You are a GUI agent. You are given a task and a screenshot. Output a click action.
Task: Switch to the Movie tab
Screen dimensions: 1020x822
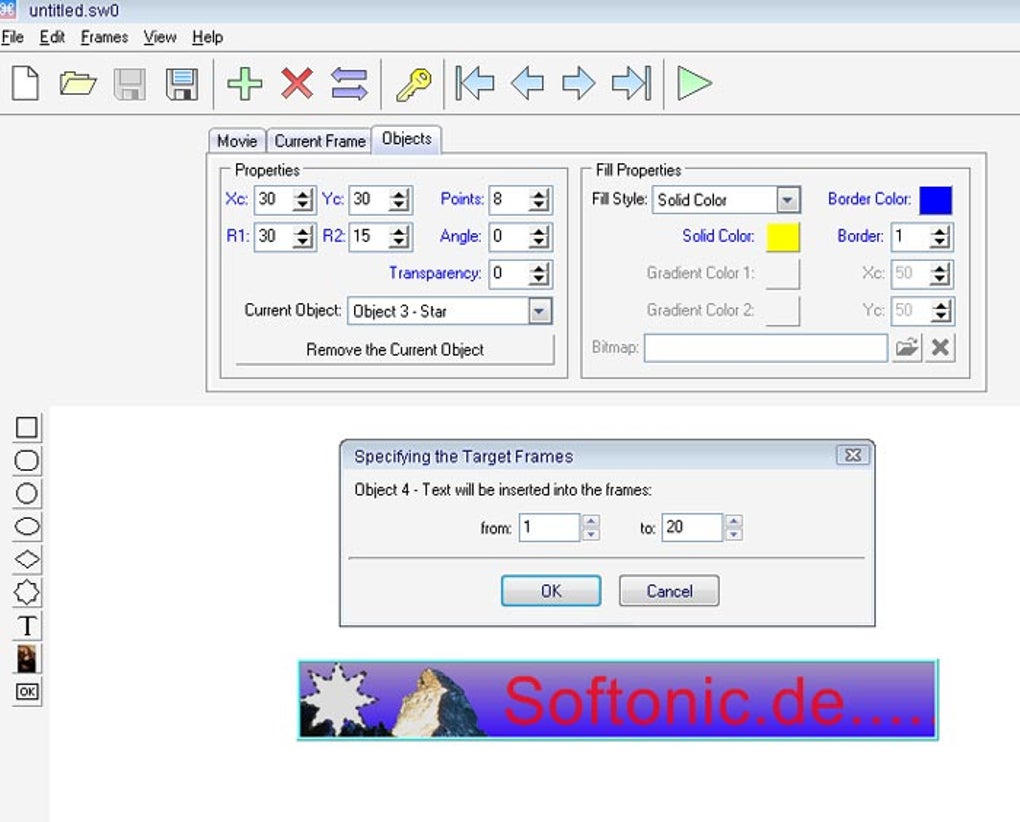click(236, 141)
